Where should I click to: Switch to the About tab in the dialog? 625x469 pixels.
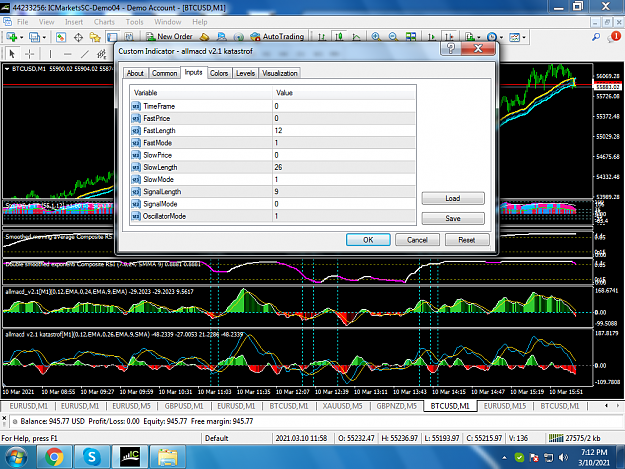tap(135, 73)
